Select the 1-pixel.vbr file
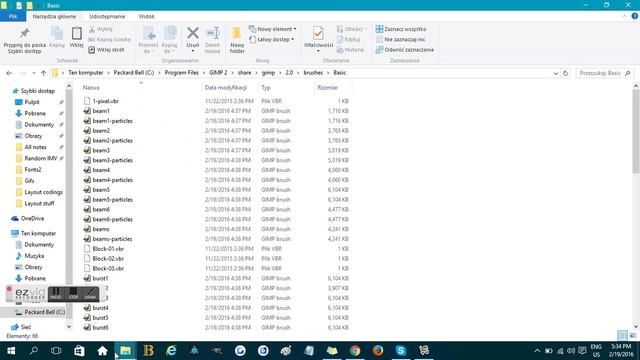 pos(105,101)
